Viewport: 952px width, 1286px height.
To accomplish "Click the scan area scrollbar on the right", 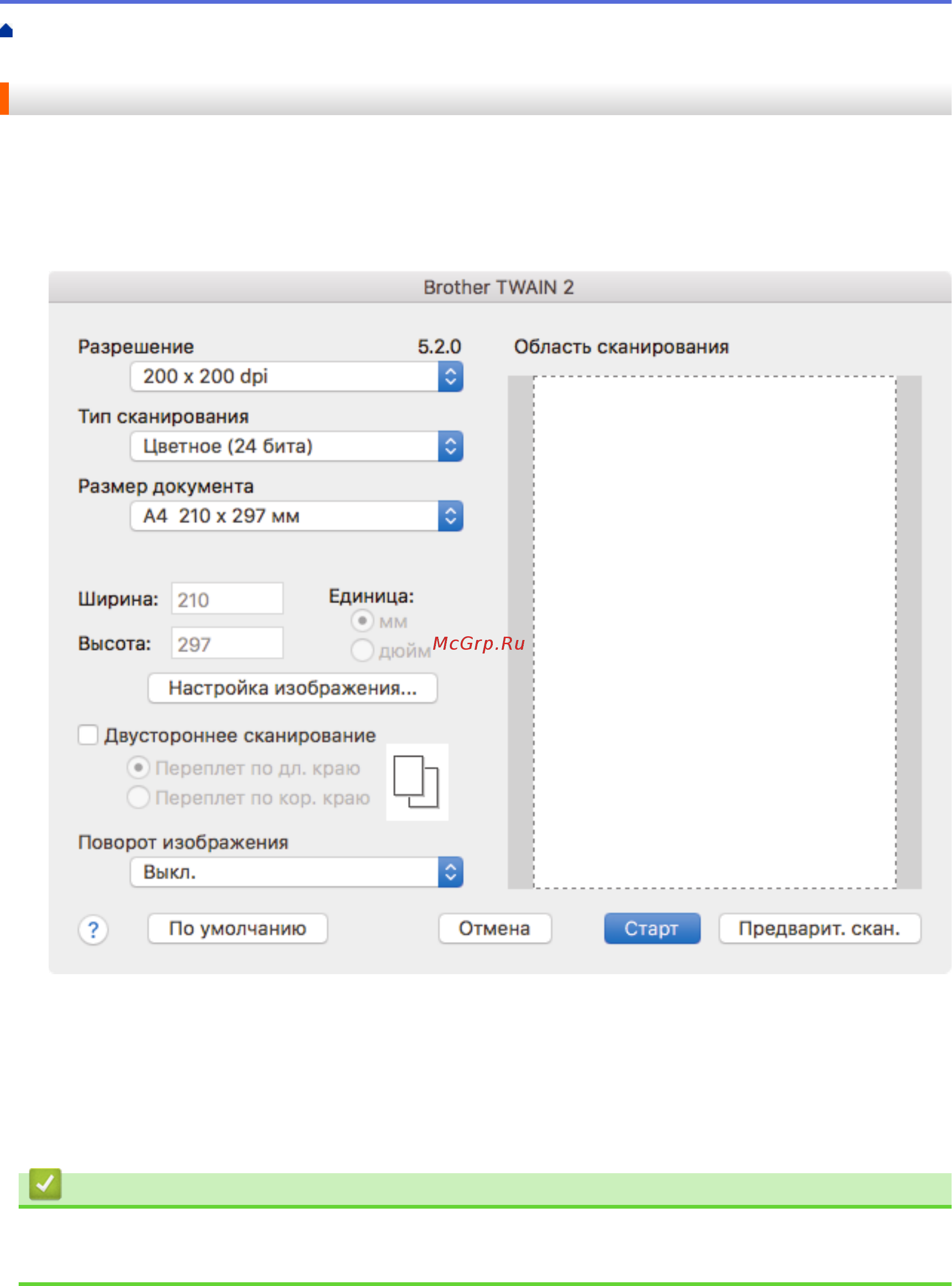I will coord(908,628).
